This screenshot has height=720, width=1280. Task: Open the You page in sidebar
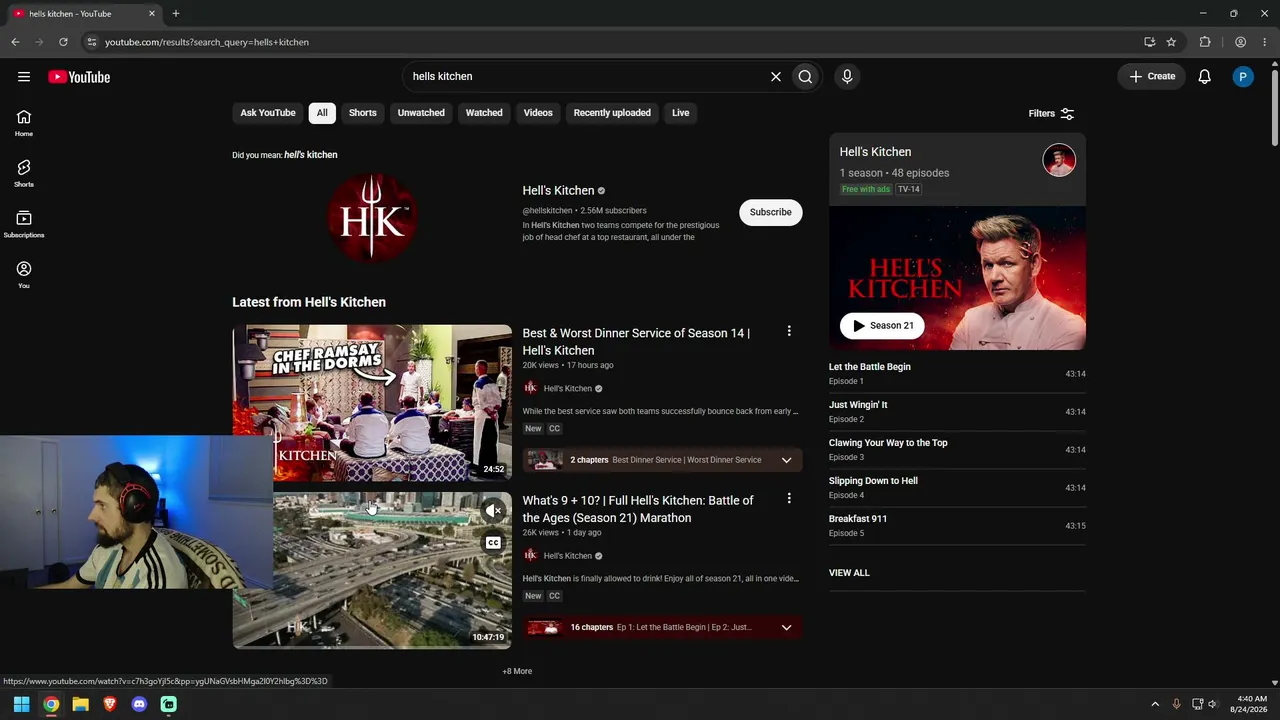coord(24,275)
